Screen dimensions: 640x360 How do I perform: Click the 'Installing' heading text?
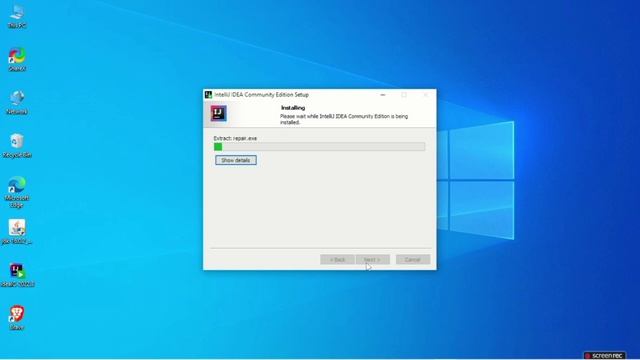pyautogui.click(x=293, y=108)
